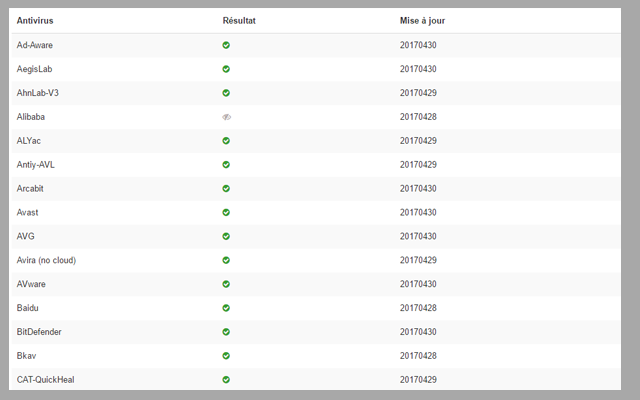
Task: Click the green check icon for Baidu
Action: (226, 308)
